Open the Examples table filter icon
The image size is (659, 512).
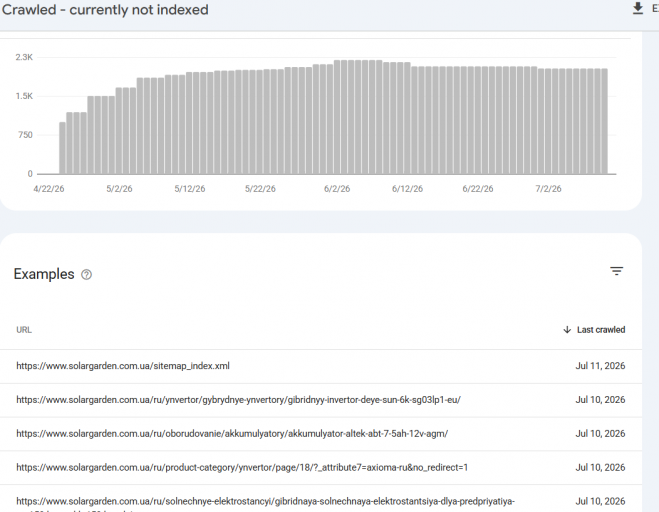617,271
